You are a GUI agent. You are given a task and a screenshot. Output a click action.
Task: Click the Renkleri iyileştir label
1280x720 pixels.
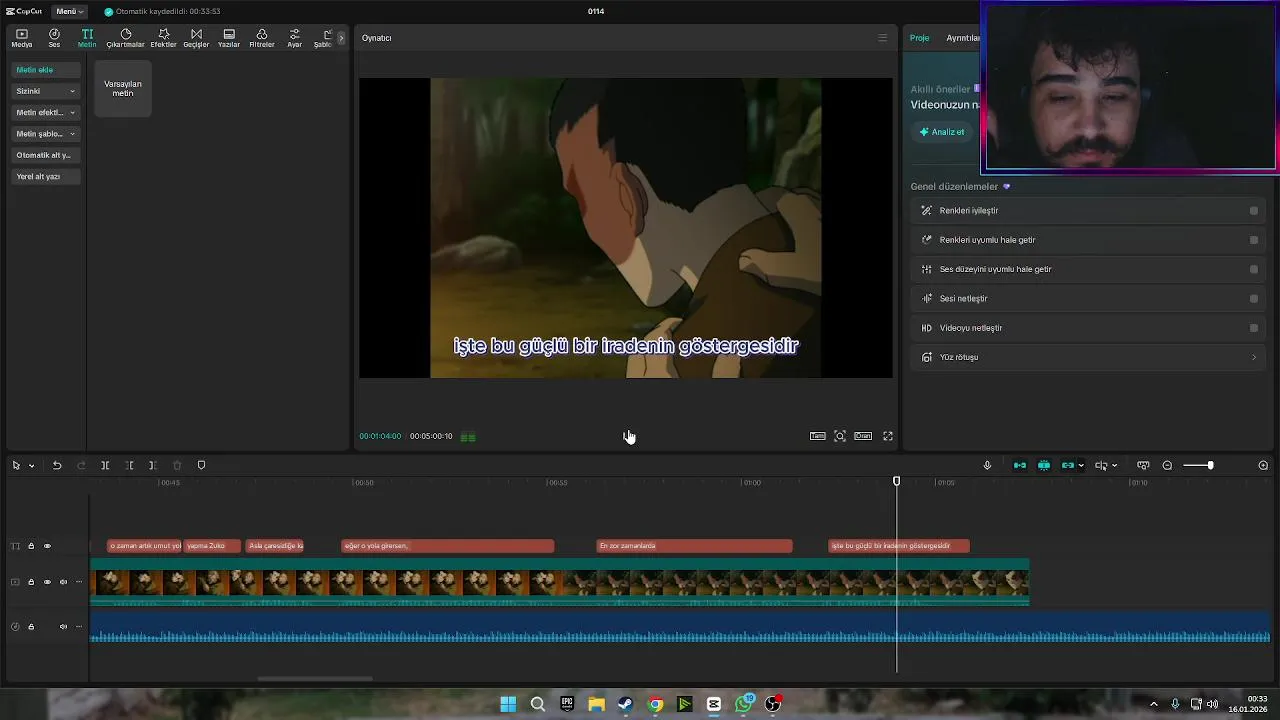click(x=969, y=211)
